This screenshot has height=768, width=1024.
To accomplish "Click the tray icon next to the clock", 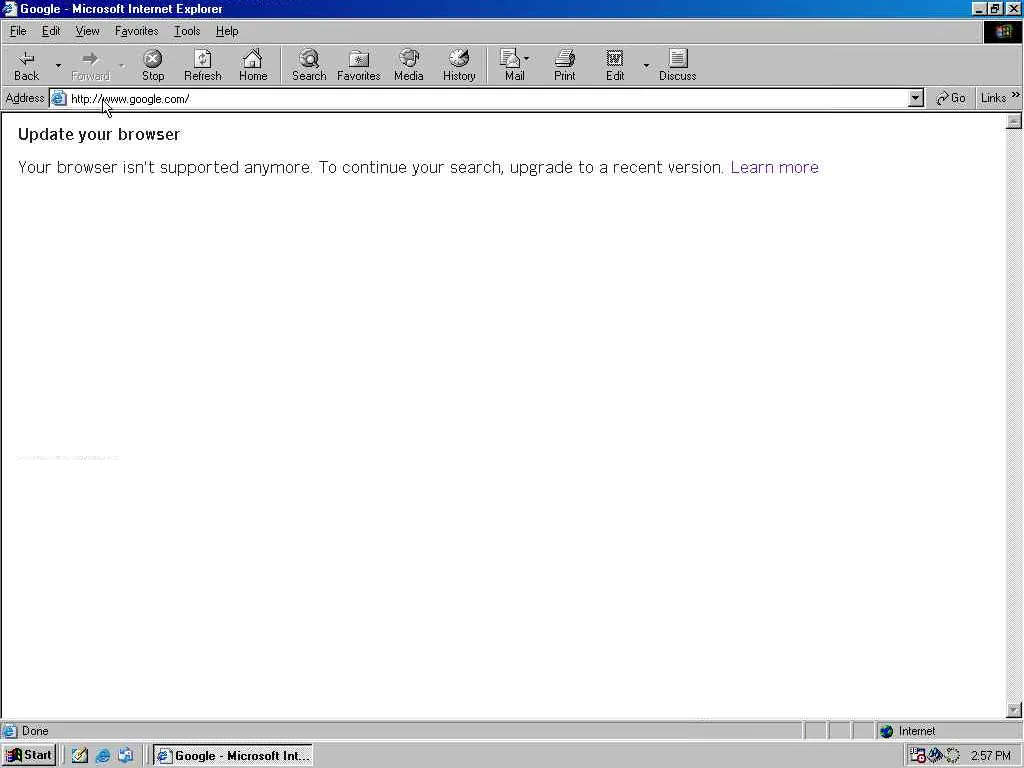I will [x=952, y=756].
